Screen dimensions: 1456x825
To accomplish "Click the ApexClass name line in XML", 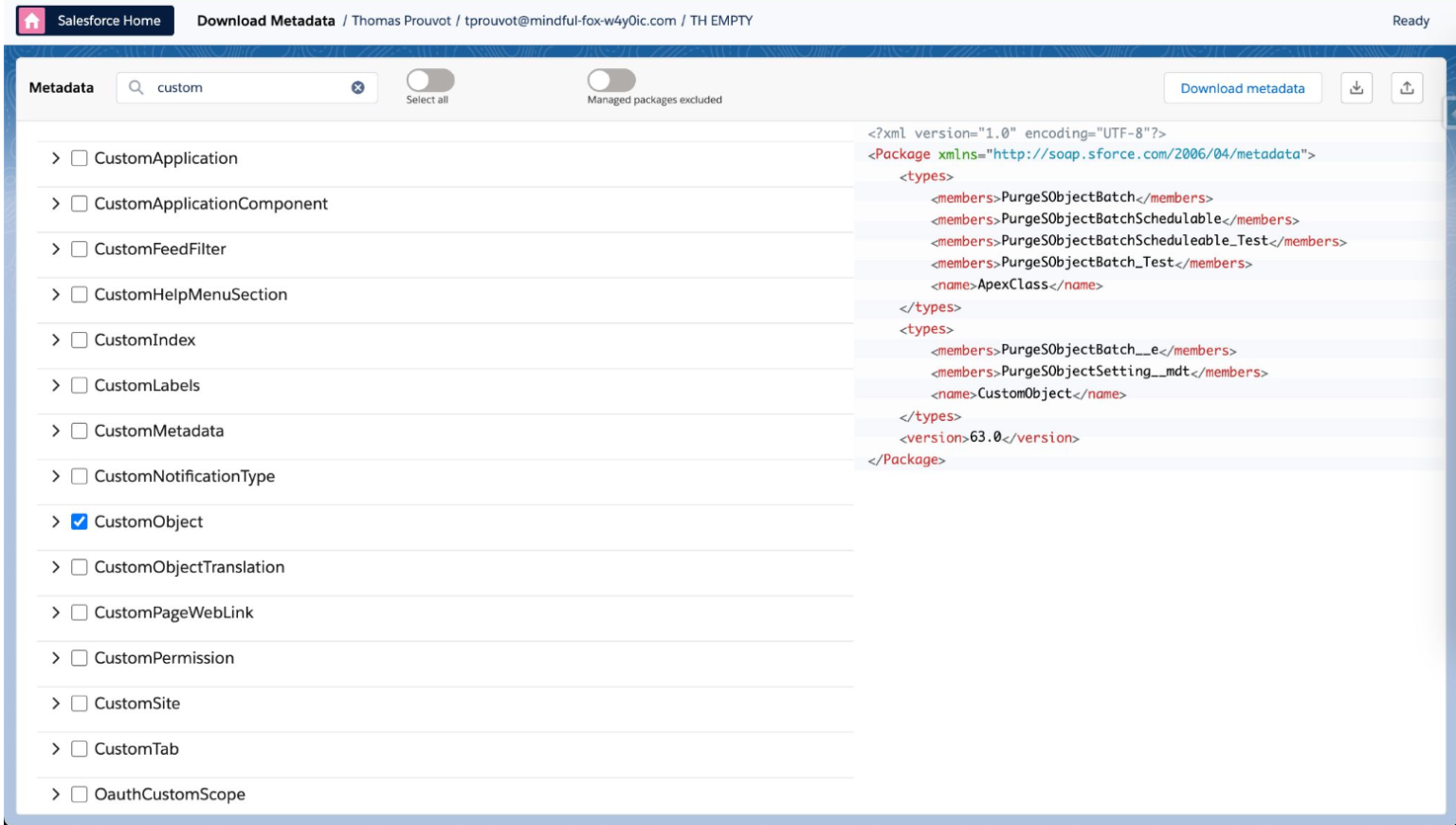I will [1016, 284].
